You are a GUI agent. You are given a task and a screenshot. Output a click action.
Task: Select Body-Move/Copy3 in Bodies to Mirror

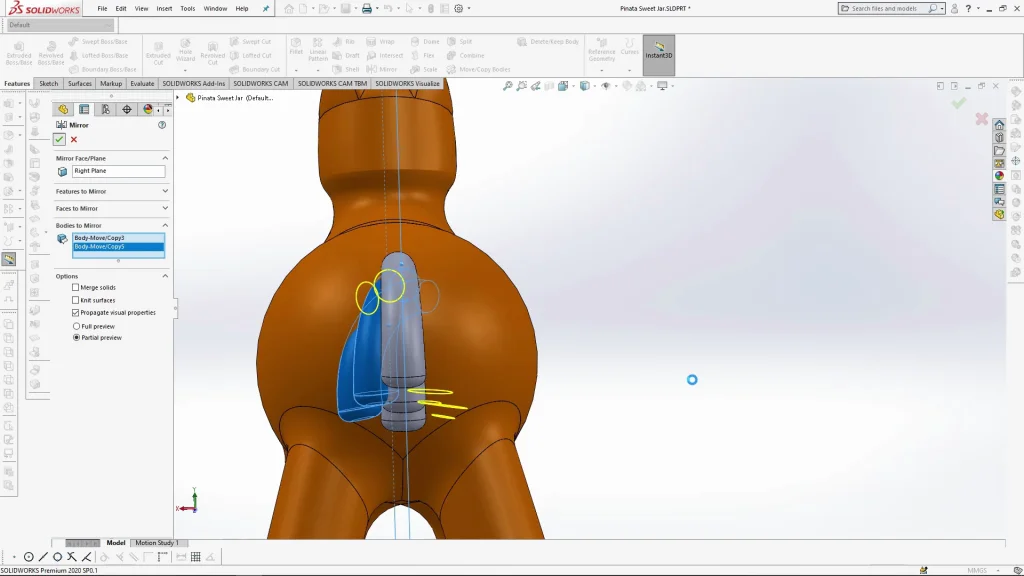tap(100, 238)
